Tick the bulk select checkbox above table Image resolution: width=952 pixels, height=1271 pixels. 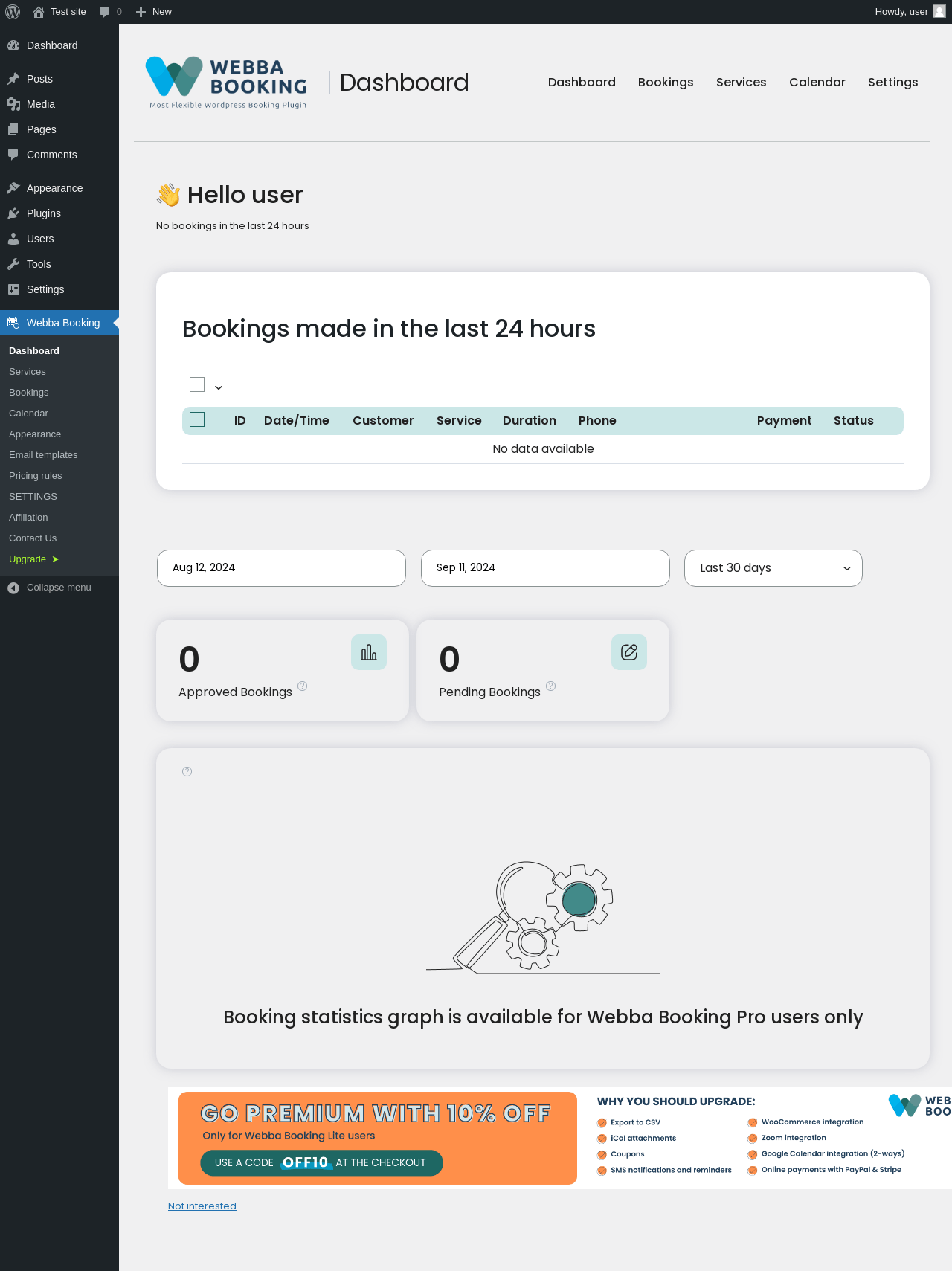coord(197,384)
